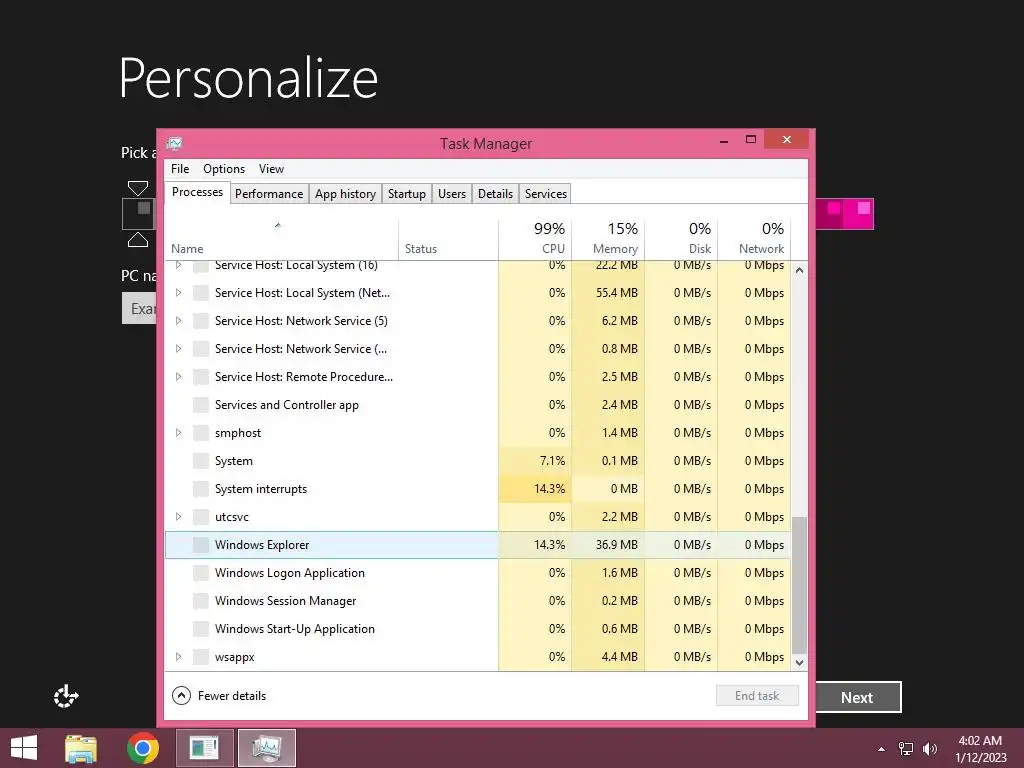Click Next on the Personalize screen
Image resolution: width=1024 pixels, height=768 pixels.
(x=858, y=697)
